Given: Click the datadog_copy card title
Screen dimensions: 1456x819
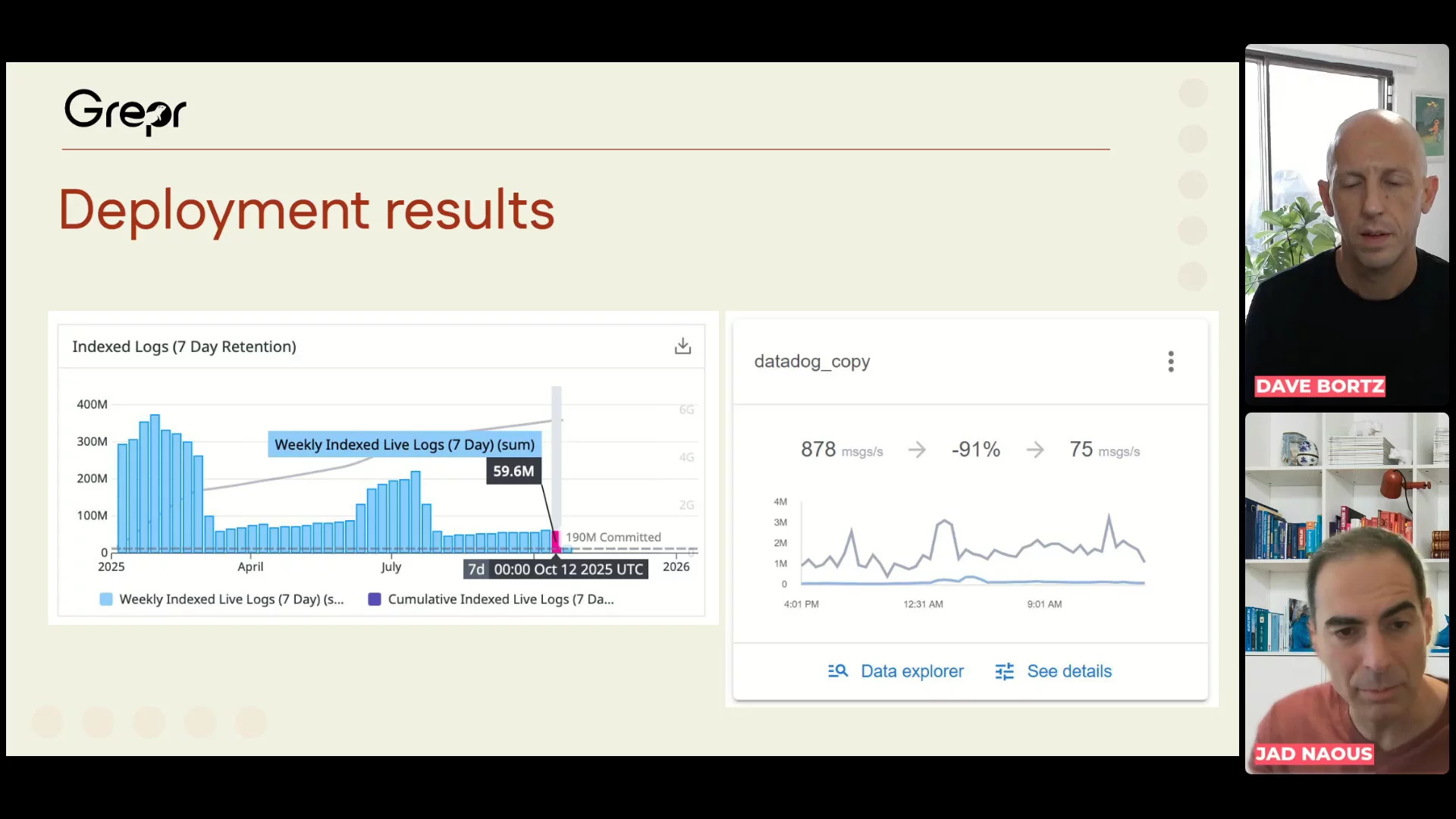Looking at the screenshot, I should pos(811,362).
